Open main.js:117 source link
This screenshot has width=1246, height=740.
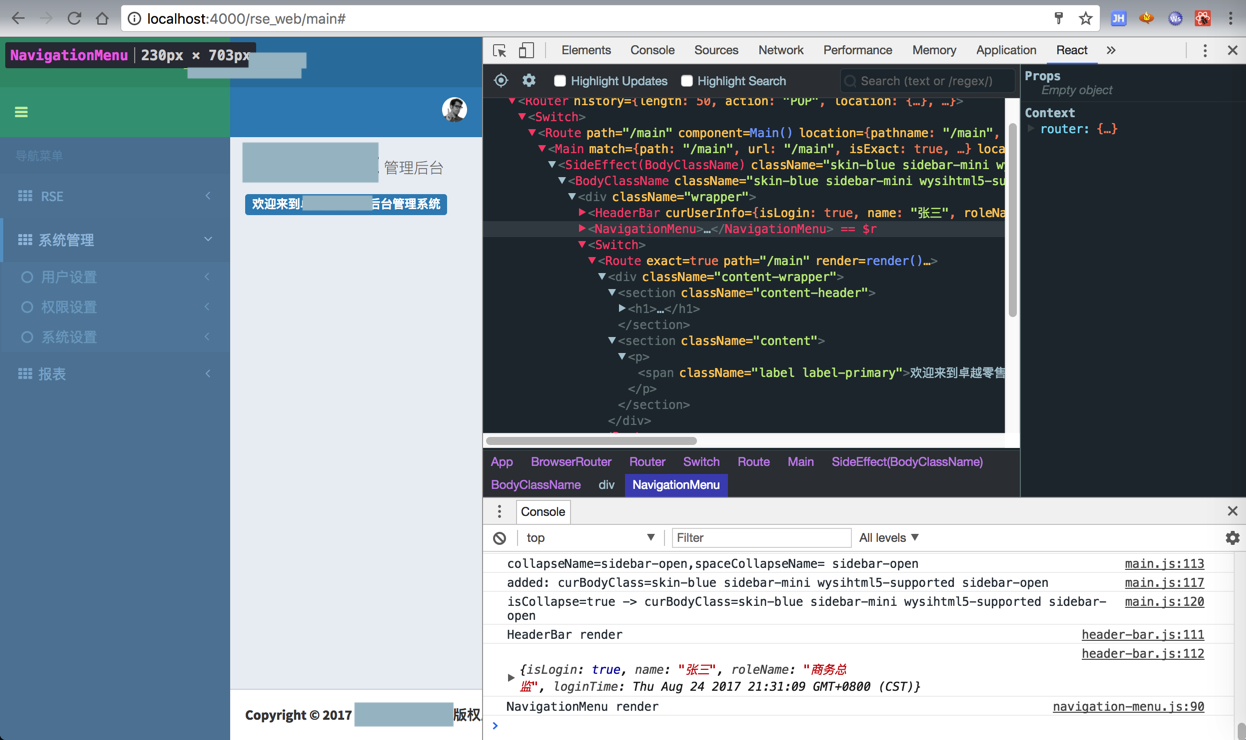(1164, 583)
